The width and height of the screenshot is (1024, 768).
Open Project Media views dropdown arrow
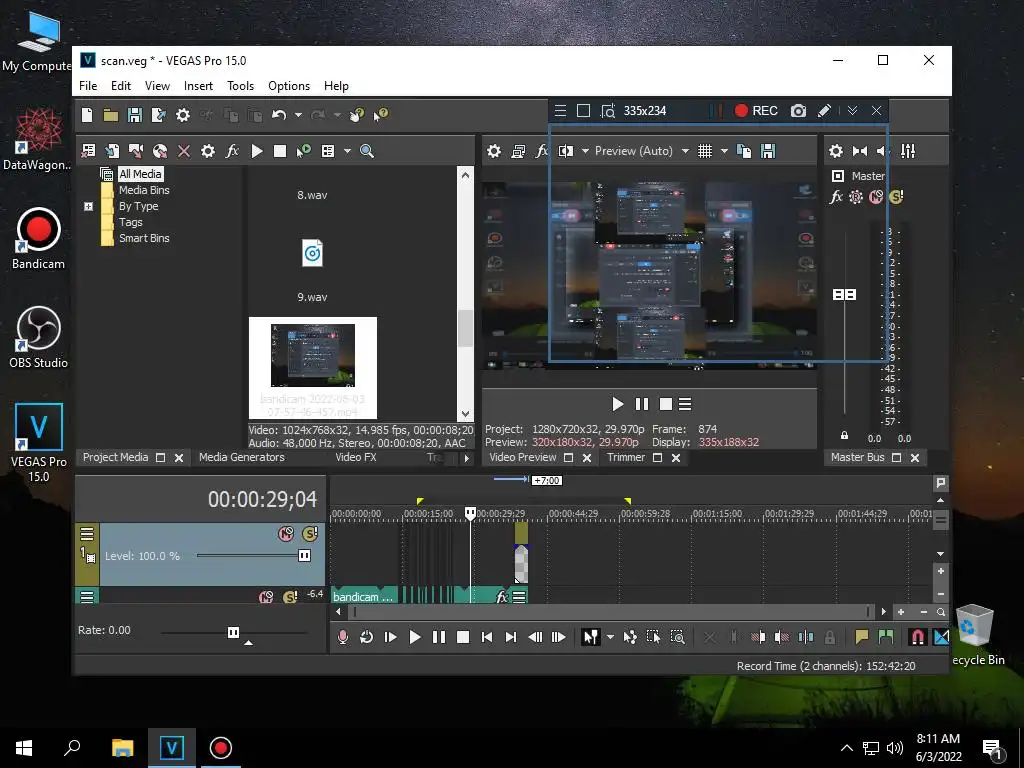click(x=347, y=152)
